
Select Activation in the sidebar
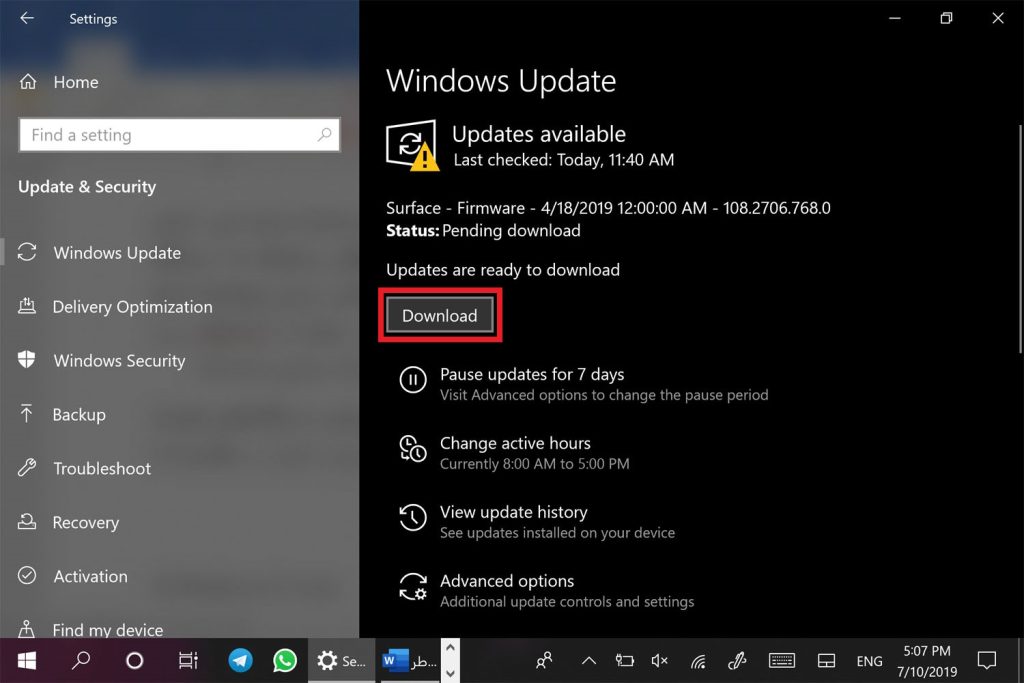pyautogui.click(x=90, y=577)
